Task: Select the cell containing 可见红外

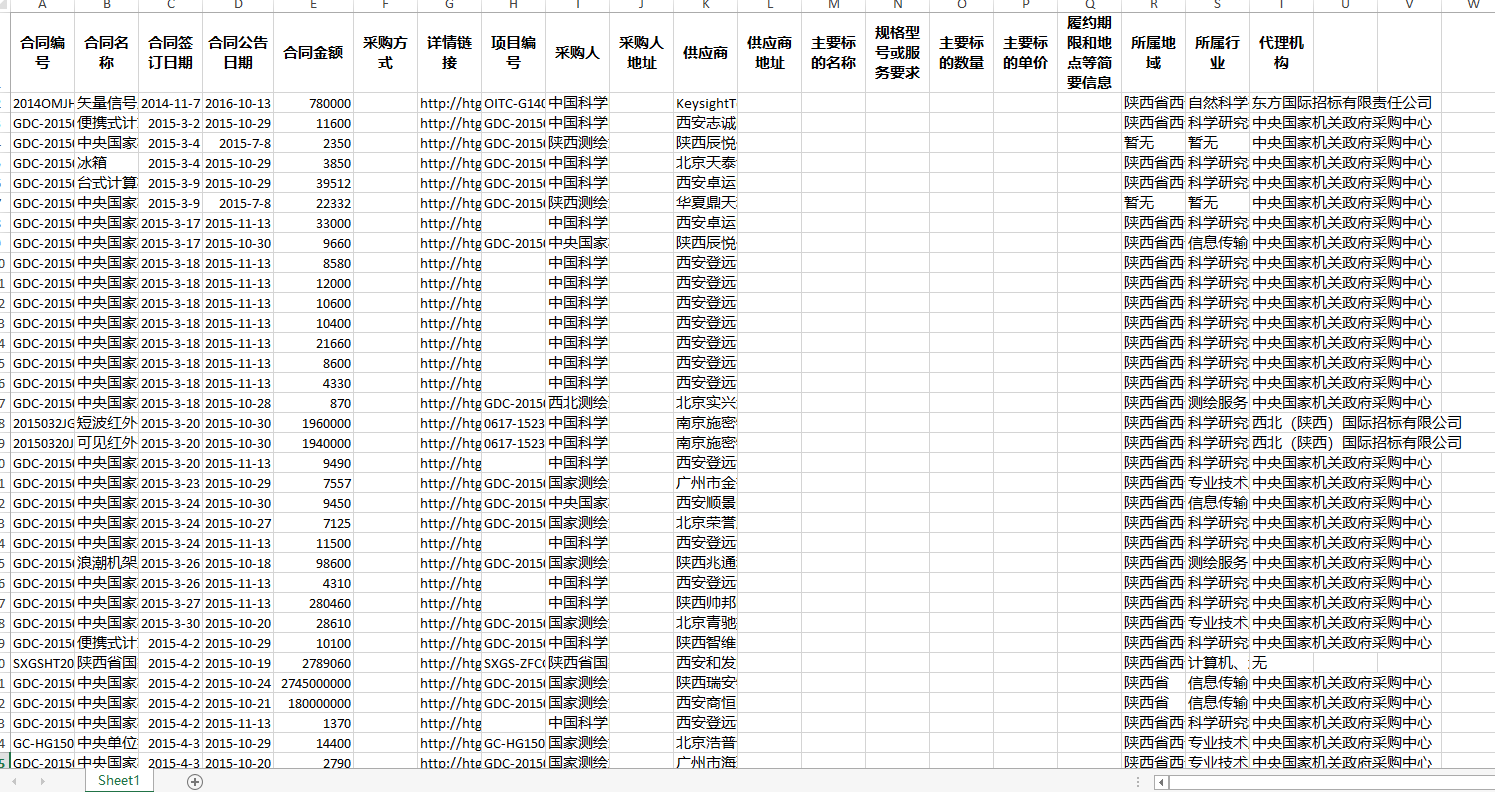Action: pyautogui.click(x=106, y=443)
